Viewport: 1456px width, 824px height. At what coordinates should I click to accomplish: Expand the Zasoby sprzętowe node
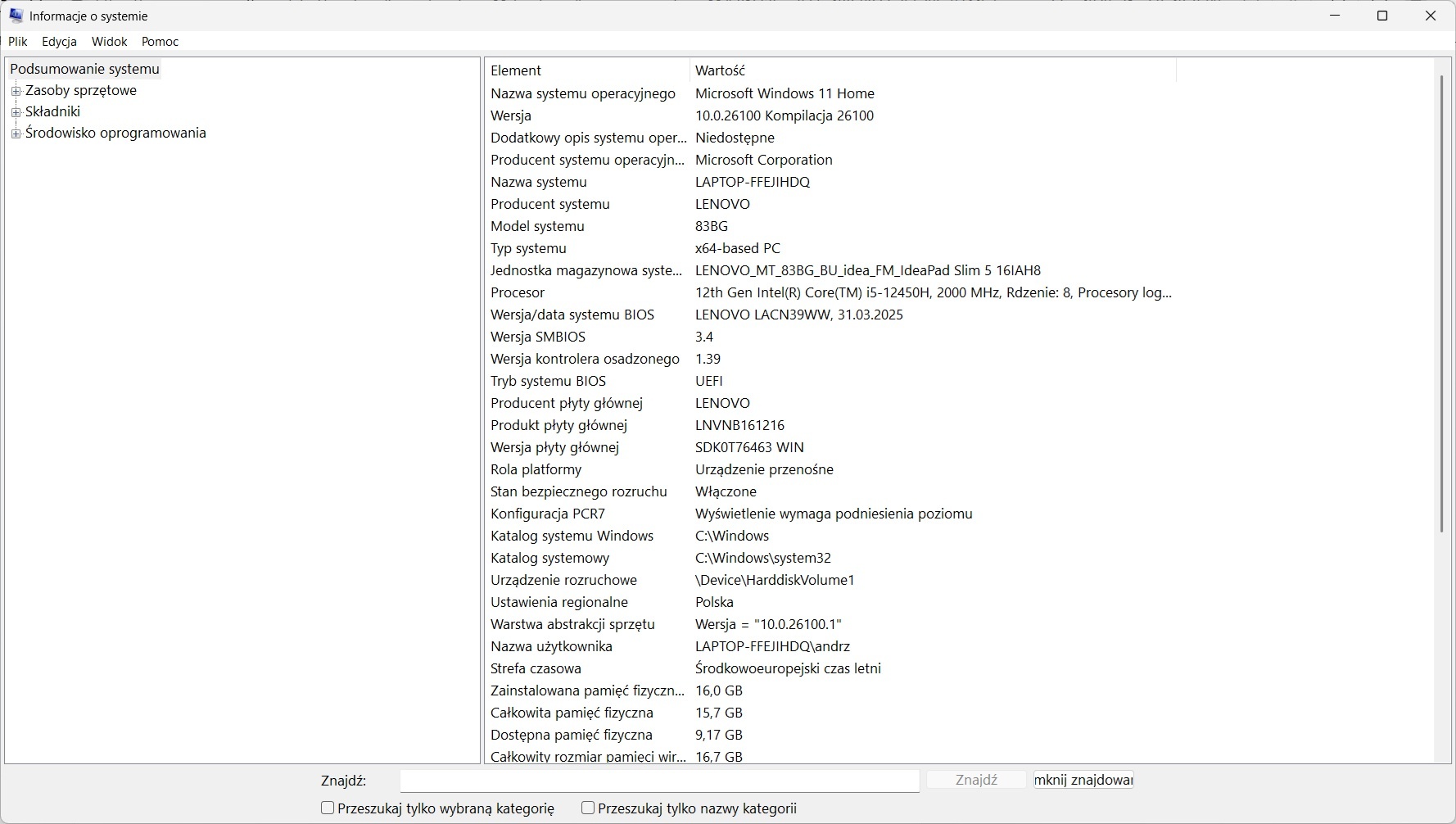[16, 91]
